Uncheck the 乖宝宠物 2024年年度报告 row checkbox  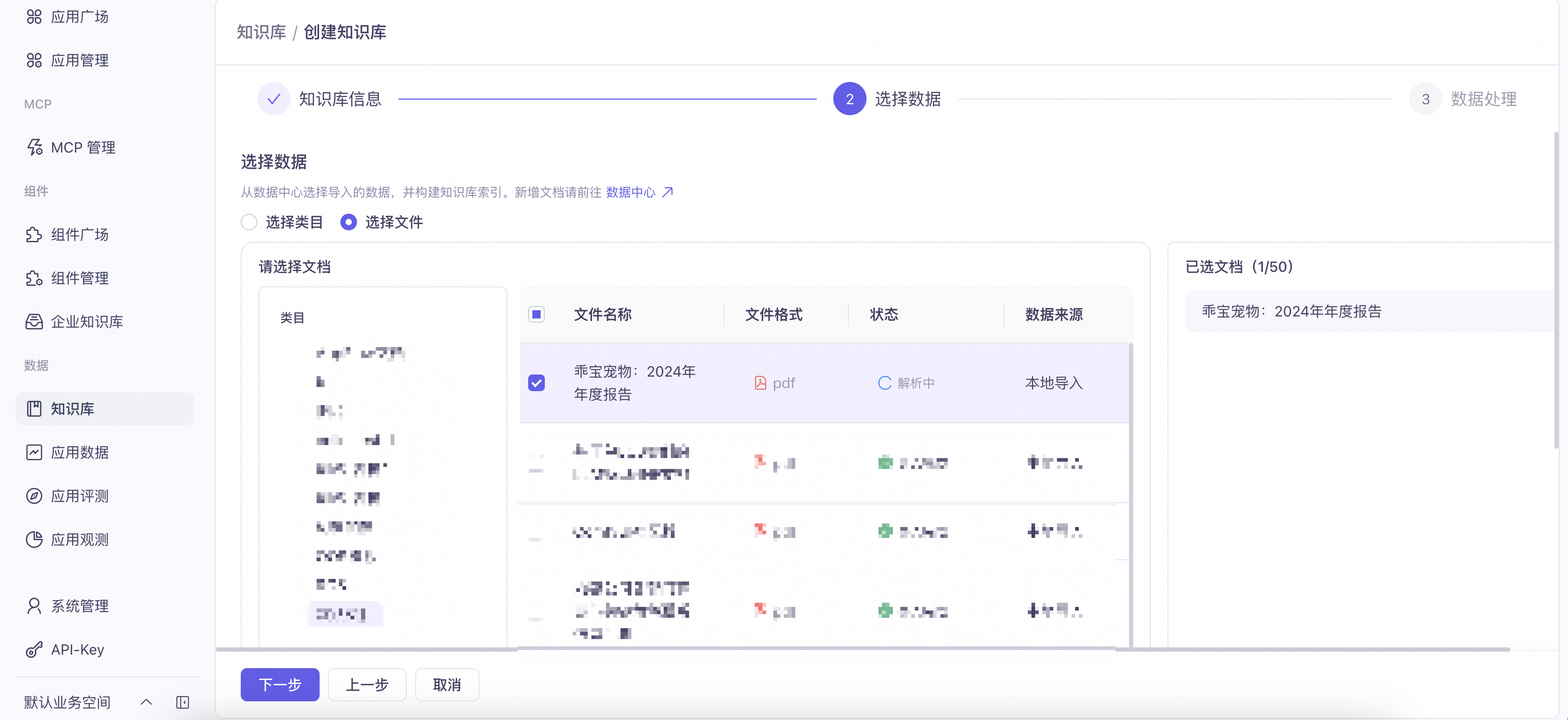pyautogui.click(x=537, y=383)
